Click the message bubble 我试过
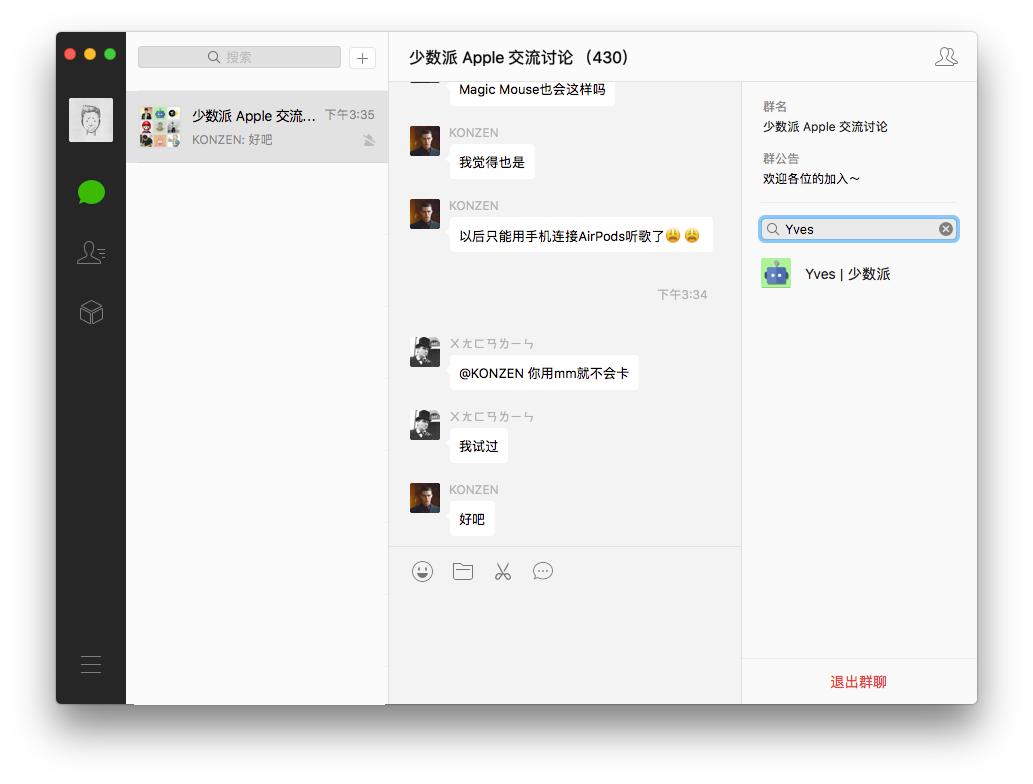The height and width of the screenshot is (784, 1033). pos(478,446)
